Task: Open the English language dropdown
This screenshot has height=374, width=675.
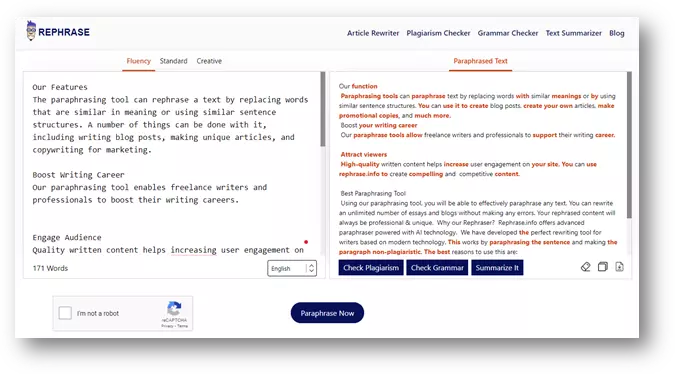Action: click(x=292, y=268)
